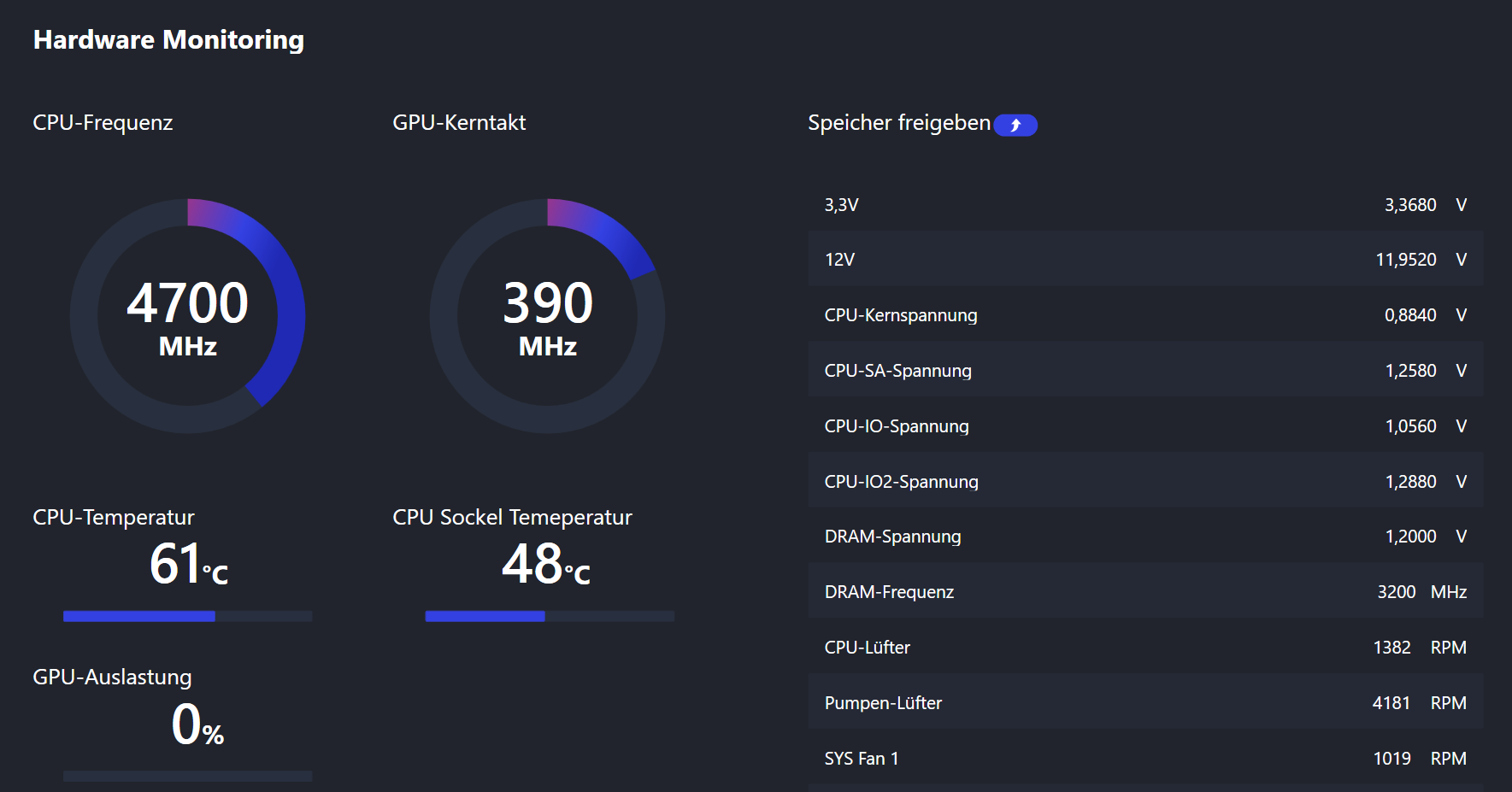The height and width of the screenshot is (792, 1512).
Task: Click the CPU Sockel Temeperatur progress bar
Action: click(x=550, y=616)
